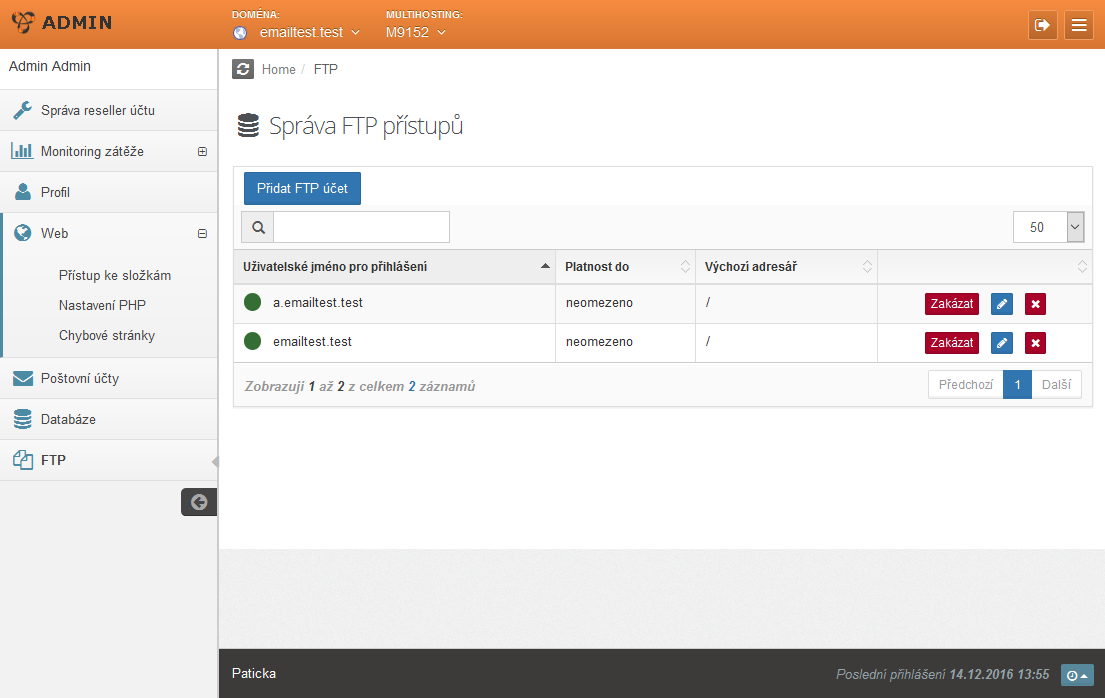Viewport: 1105px width, 698px height.
Task: Delete the a.emailtest.test FTP account
Action: [x=1035, y=303]
